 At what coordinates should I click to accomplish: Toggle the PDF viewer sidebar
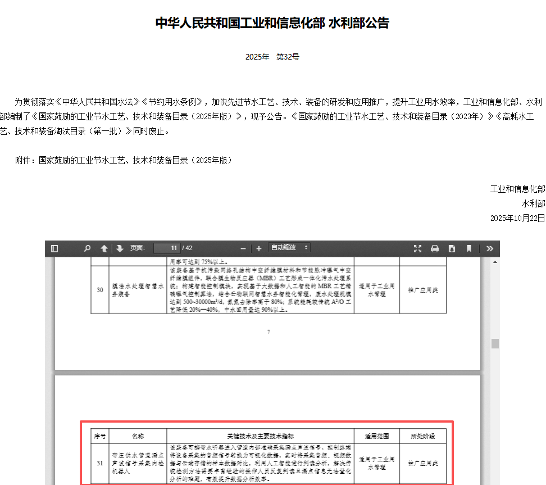(x=54, y=248)
